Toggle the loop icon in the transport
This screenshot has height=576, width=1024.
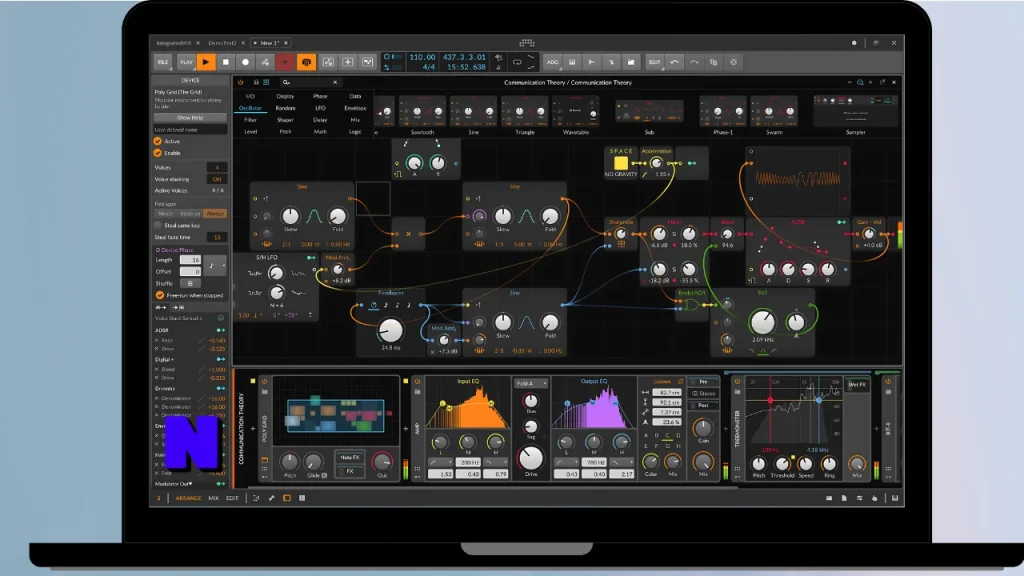[517, 62]
